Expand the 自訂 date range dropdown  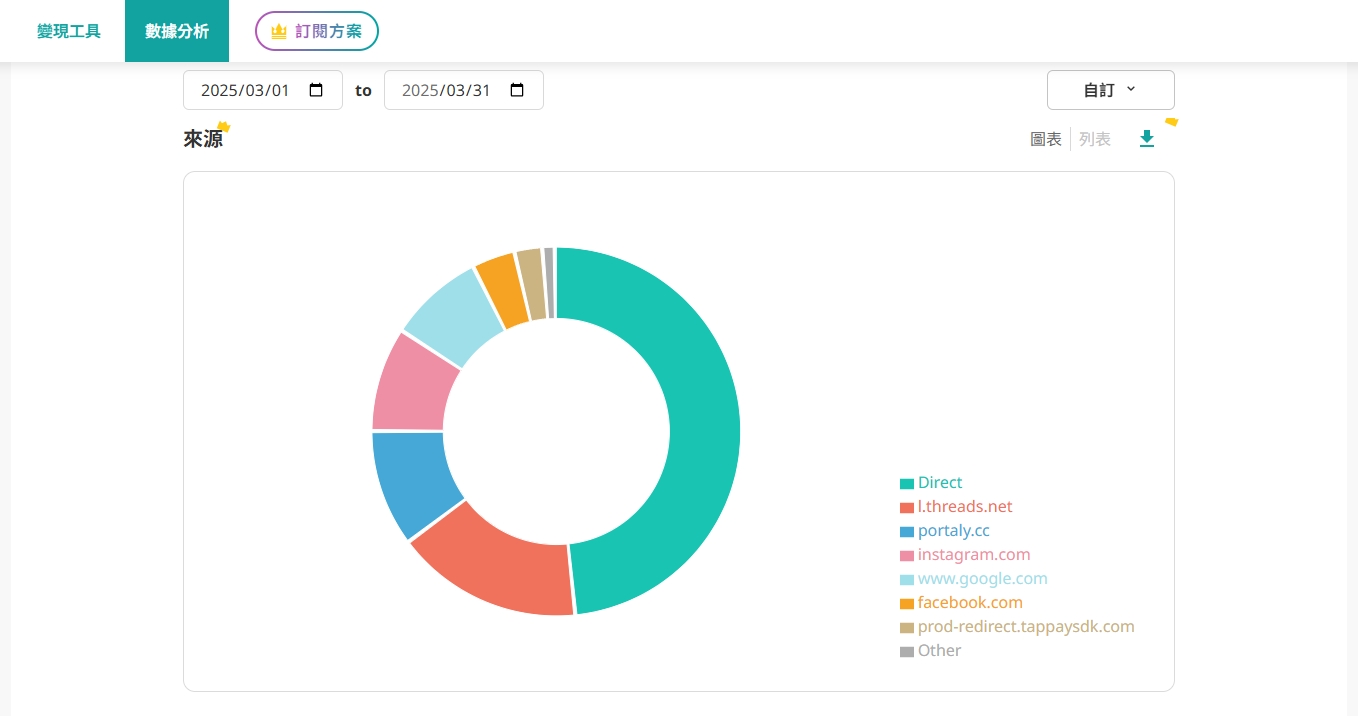tap(1110, 90)
